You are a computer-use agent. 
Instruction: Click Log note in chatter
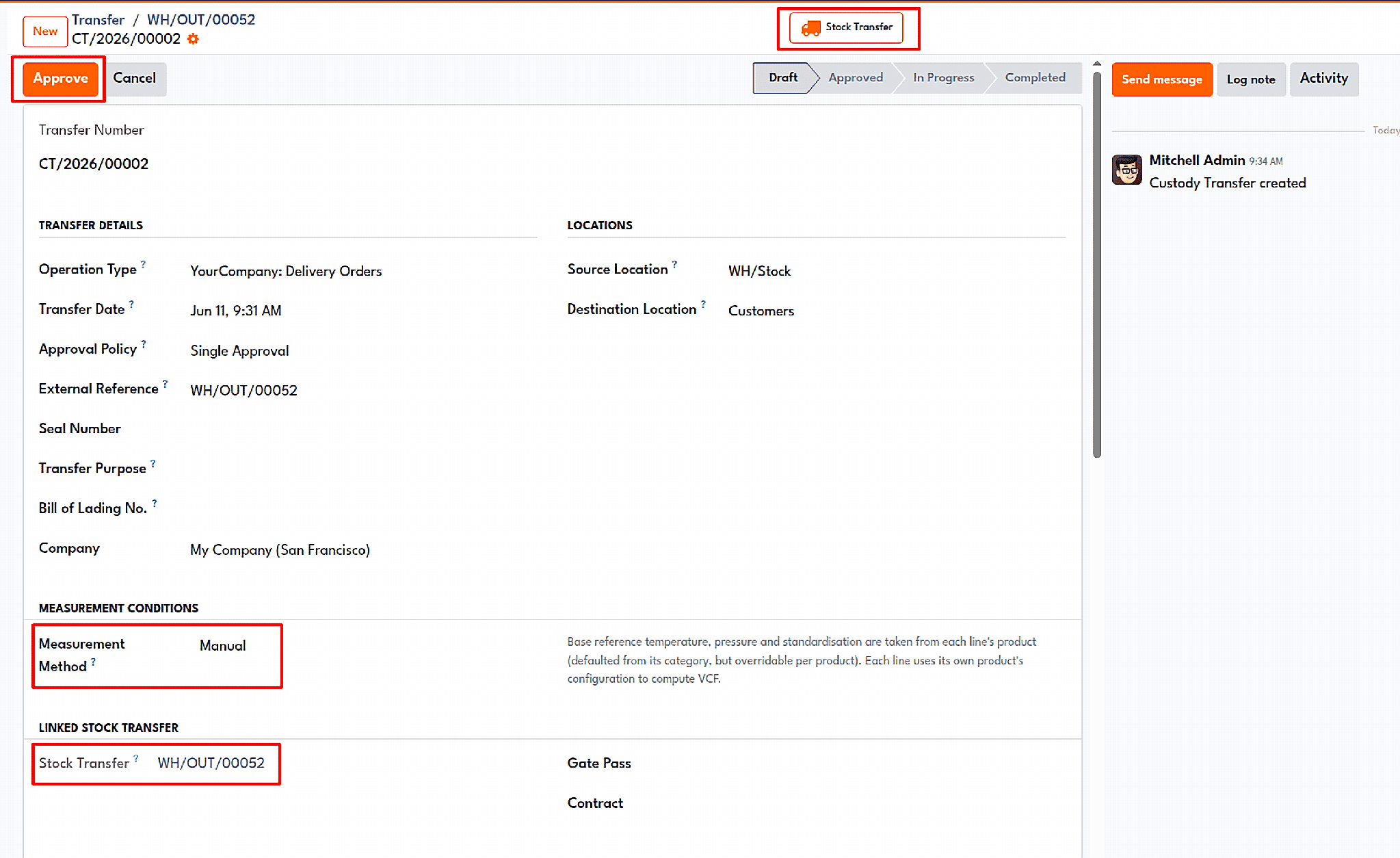[x=1251, y=79]
